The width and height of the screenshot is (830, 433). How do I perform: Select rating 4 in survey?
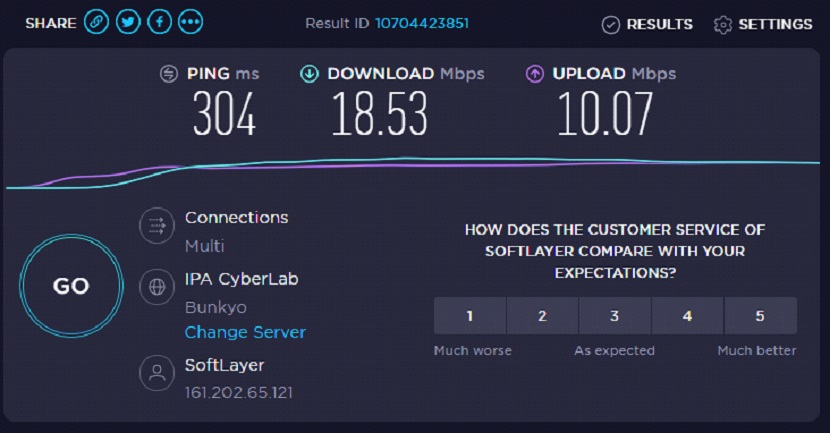pyautogui.click(x=688, y=316)
